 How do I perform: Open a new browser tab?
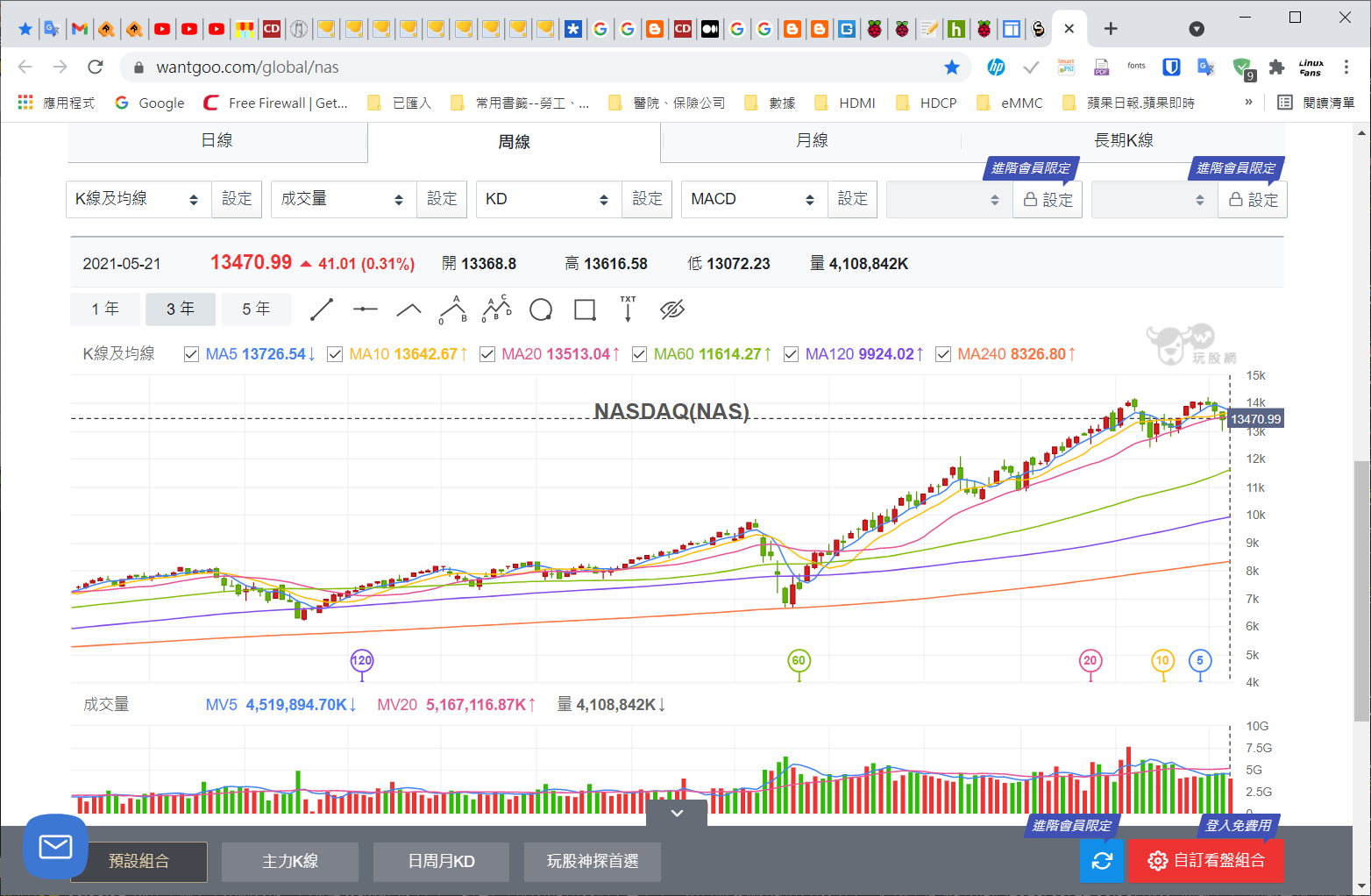pos(1111,29)
